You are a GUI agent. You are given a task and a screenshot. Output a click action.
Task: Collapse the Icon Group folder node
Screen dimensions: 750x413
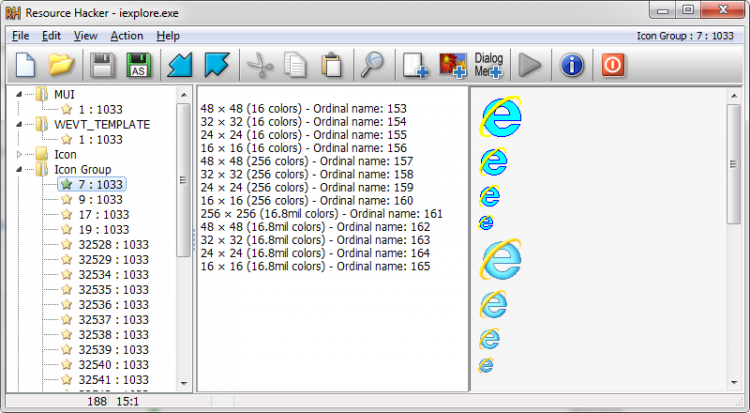[x=19, y=169]
